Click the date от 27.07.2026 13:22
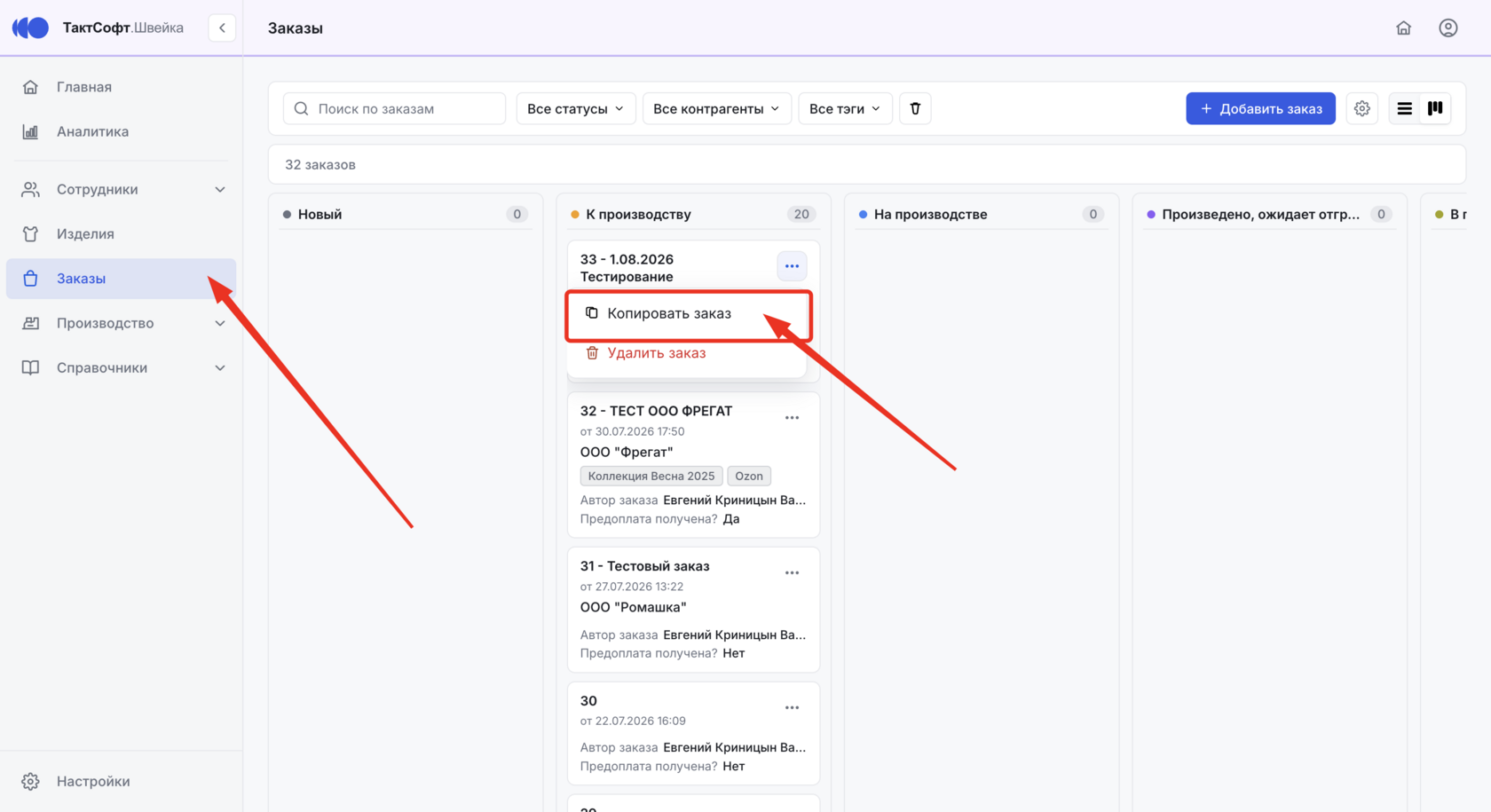The height and width of the screenshot is (812, 1491). (x=632, y=587)
